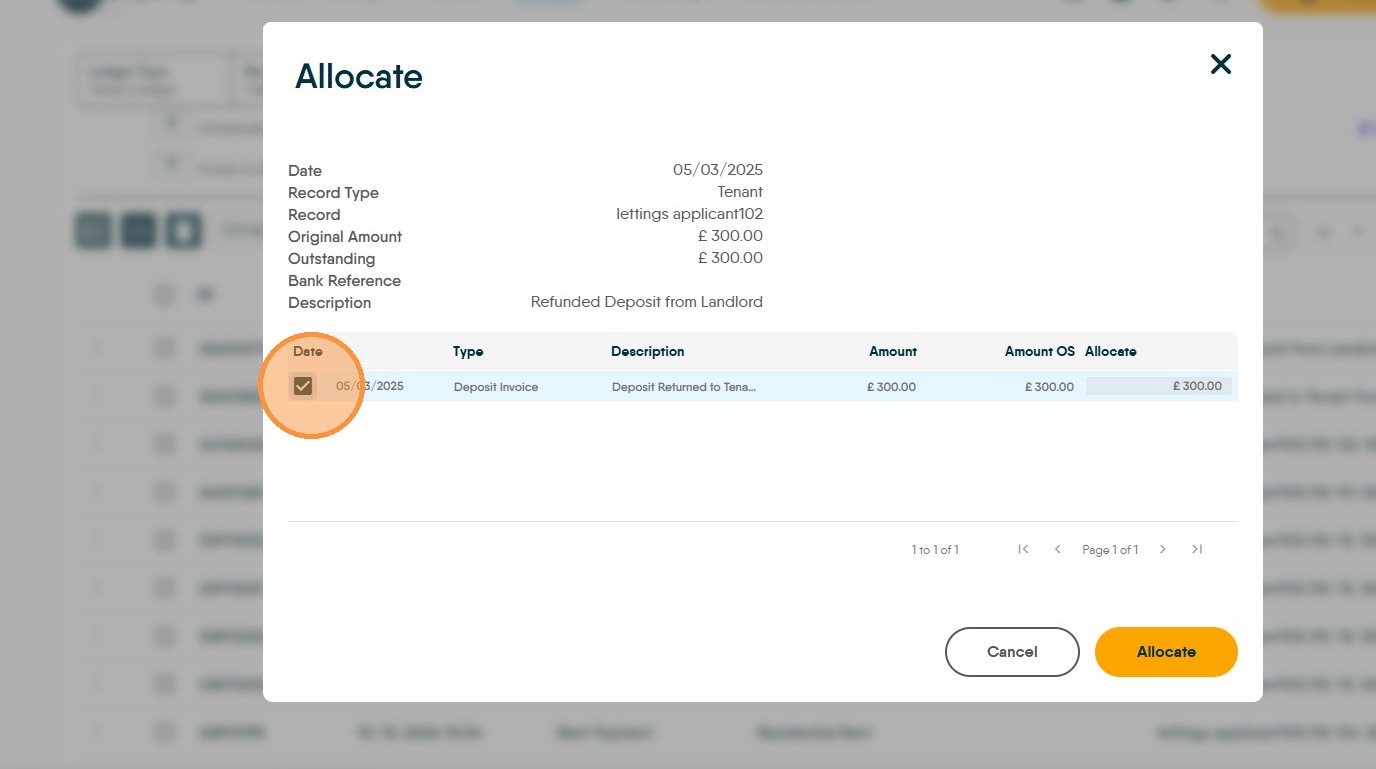Viewport: 1376px width, 769px height.
Task: Click the row's 05/03/2025 date cell
Action: [370, 386]
